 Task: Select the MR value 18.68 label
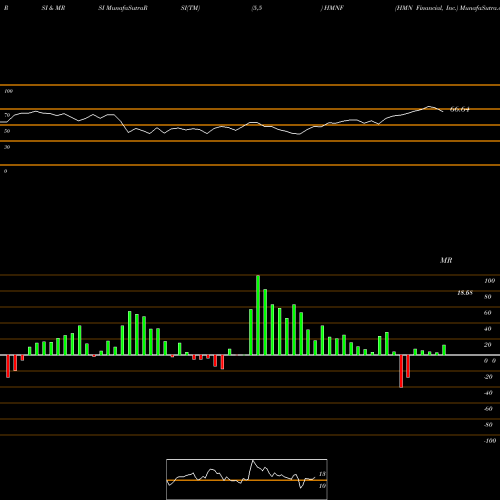pyautogui.click(x=465, y=293)
